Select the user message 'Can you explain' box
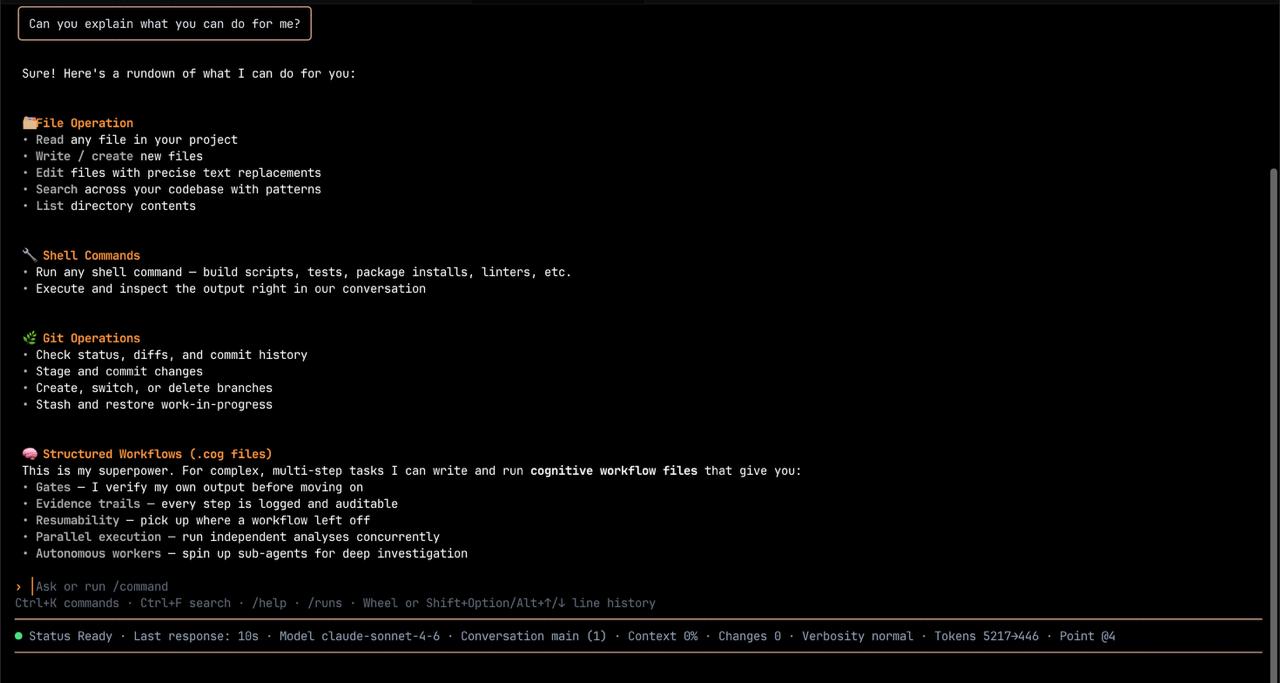The width and height of the screenshot is (1280, 683). coord(164,24)
